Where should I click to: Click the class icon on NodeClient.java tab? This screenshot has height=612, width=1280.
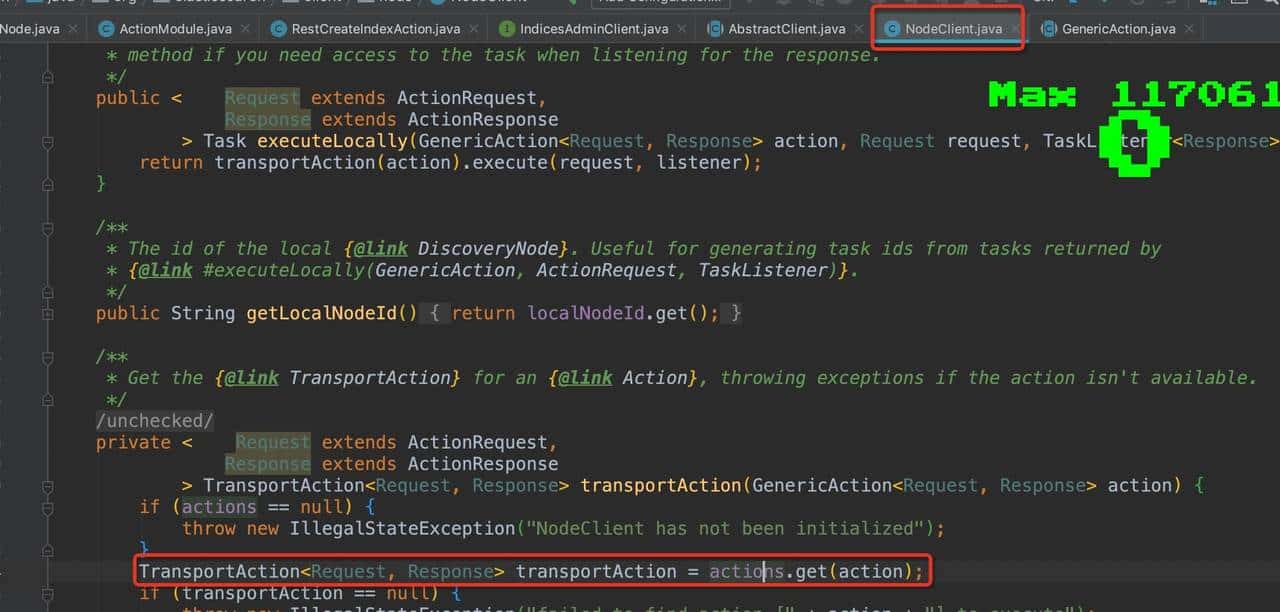[x=892, y=29]
